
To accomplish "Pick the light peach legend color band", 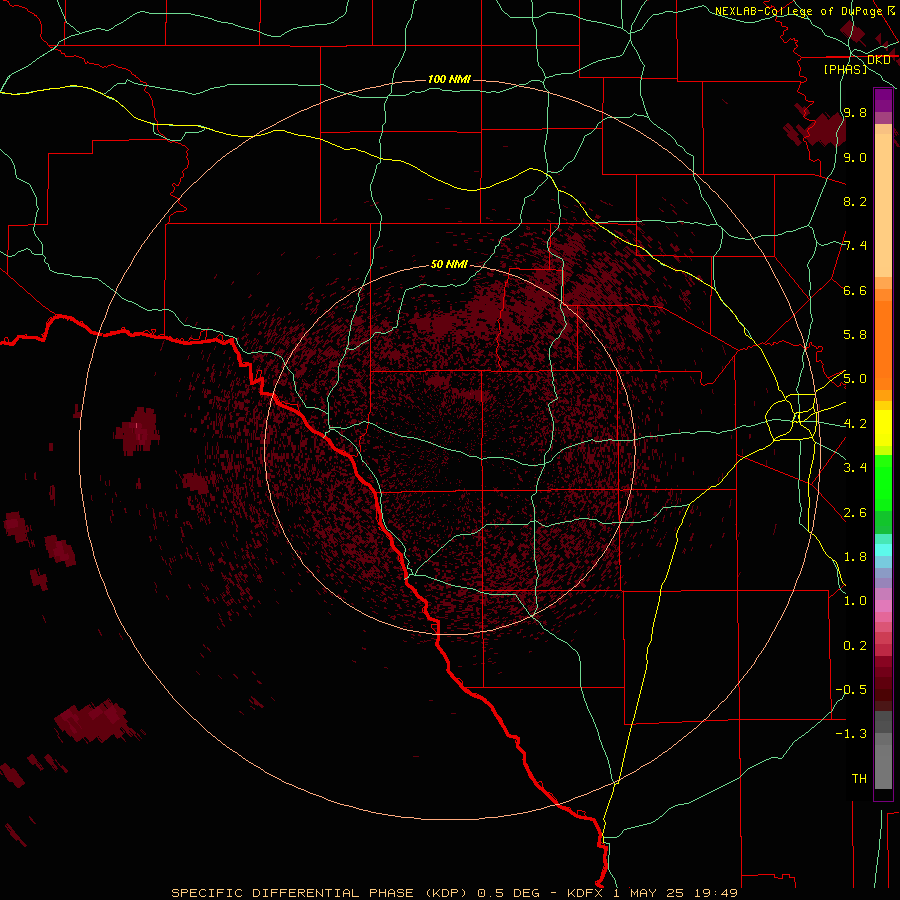I will pyautogui.click(x=883, y=207).
